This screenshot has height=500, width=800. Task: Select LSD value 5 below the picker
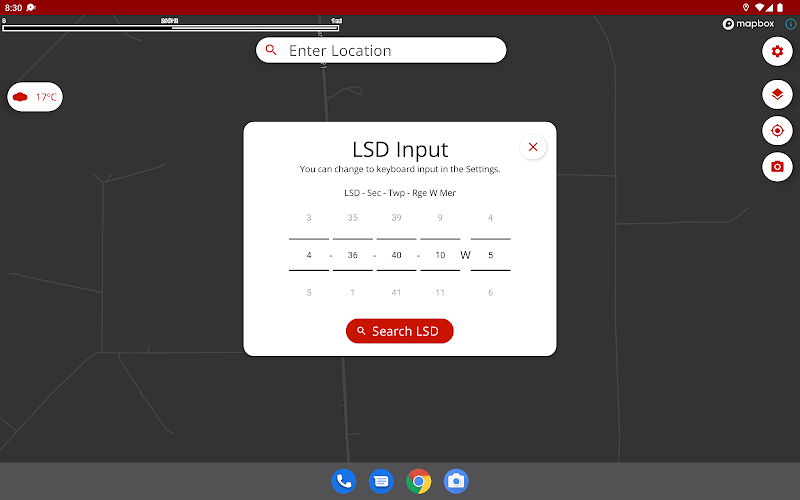(x=309, y=293)
